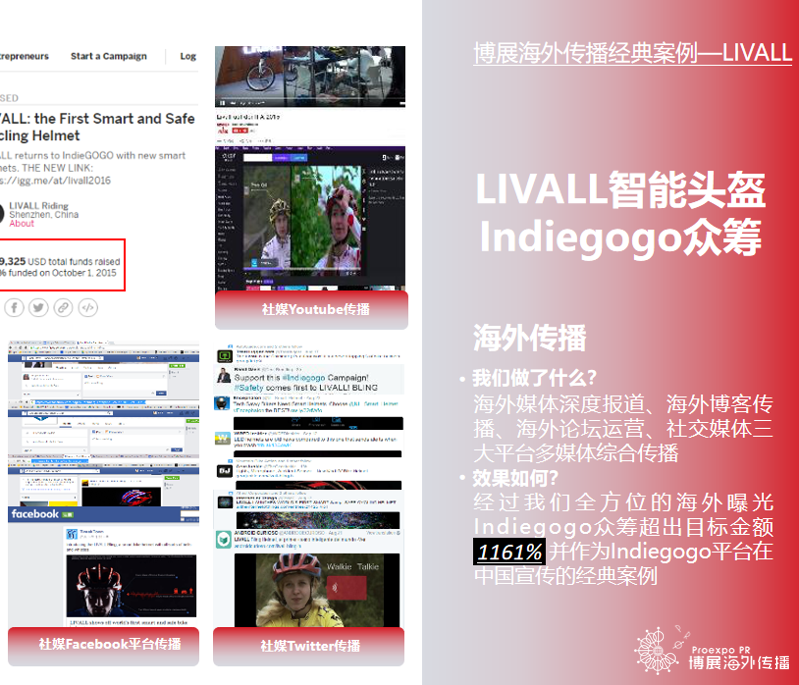Click the Facebook post image of helmeted rider

[x=131, y=586]
